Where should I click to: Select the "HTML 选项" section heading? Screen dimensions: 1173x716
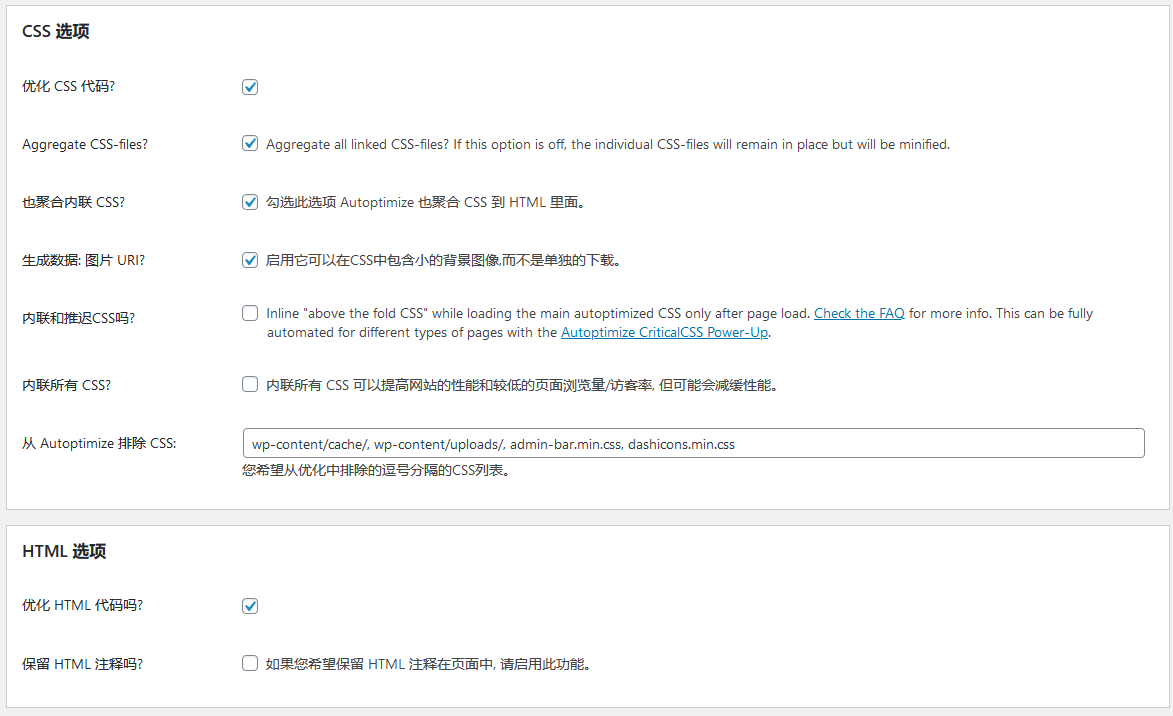click(x=60, y=551)
